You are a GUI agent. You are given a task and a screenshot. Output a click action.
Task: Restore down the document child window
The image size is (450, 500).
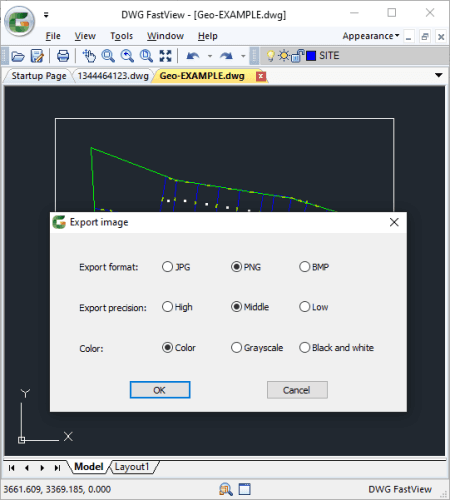(x=425, y=36)
